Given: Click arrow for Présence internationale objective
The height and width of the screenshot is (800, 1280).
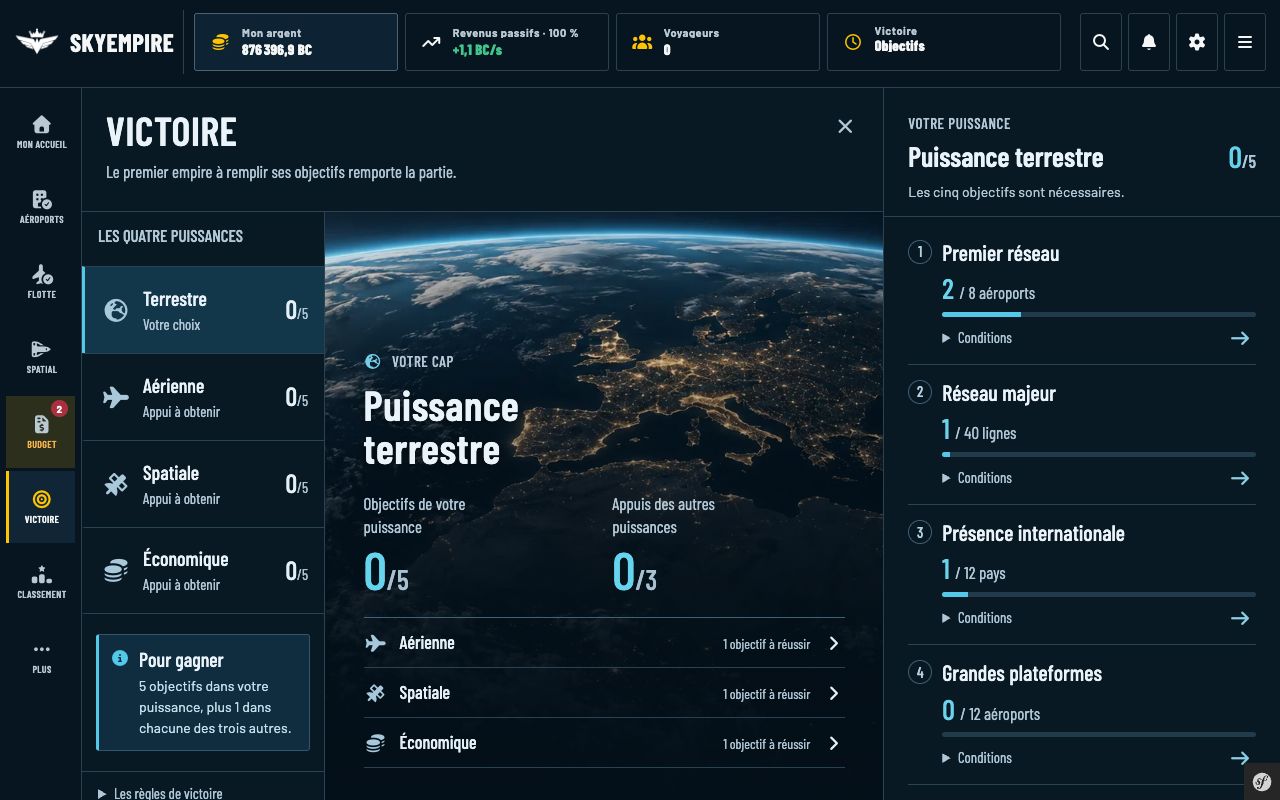Looking at the screenshot, I should pos(1240,618).
